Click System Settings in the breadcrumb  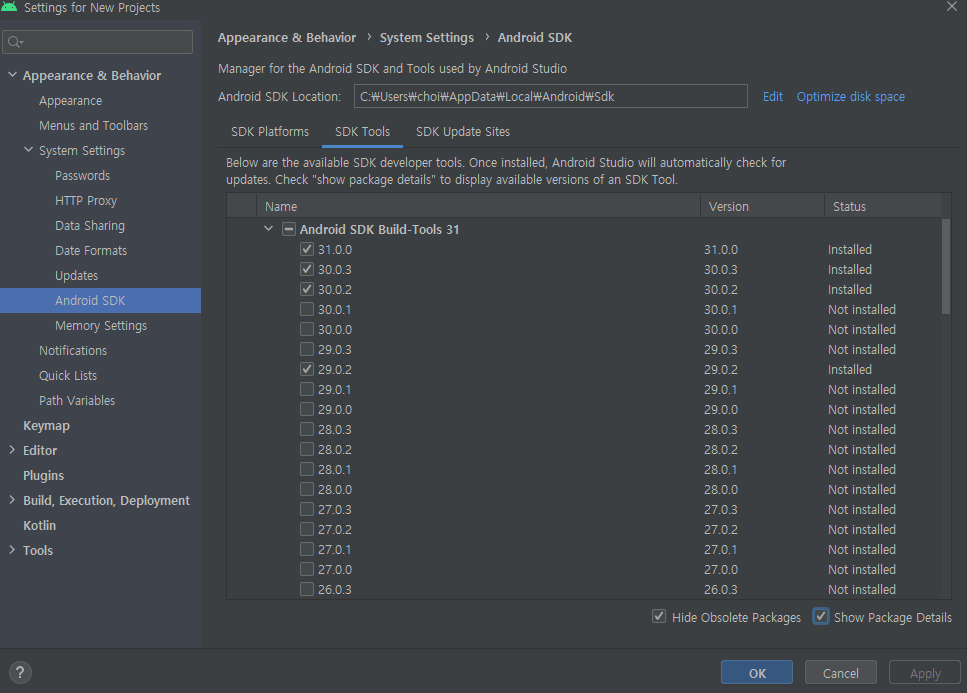pos(427,38)
